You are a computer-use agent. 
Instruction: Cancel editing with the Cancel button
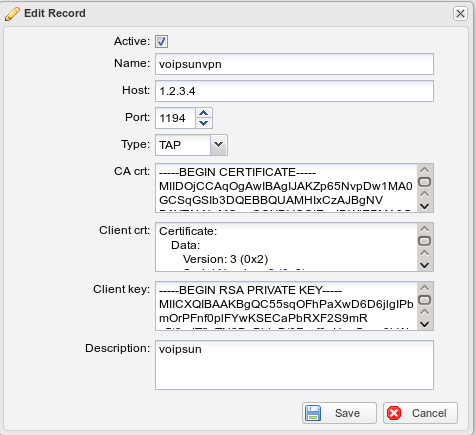420,413
